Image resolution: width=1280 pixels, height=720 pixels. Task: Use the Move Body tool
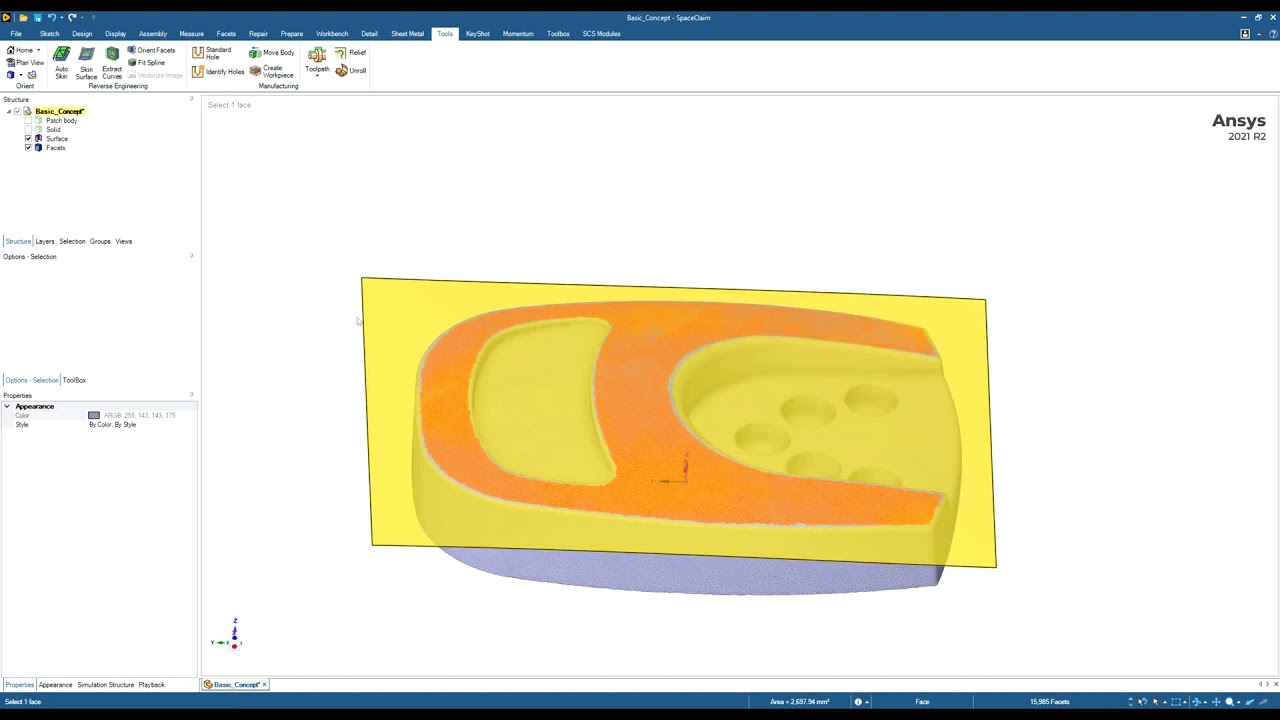coord(272,53)
